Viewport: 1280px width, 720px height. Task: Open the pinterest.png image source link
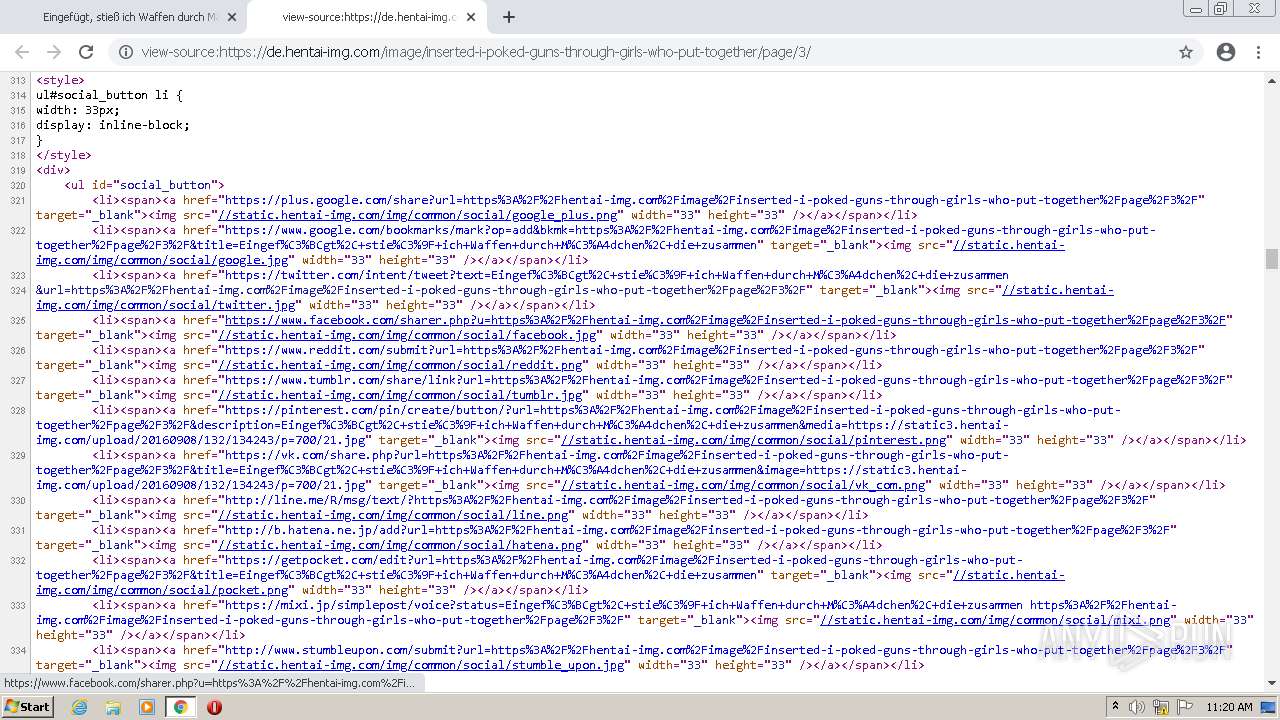point(754,440)
